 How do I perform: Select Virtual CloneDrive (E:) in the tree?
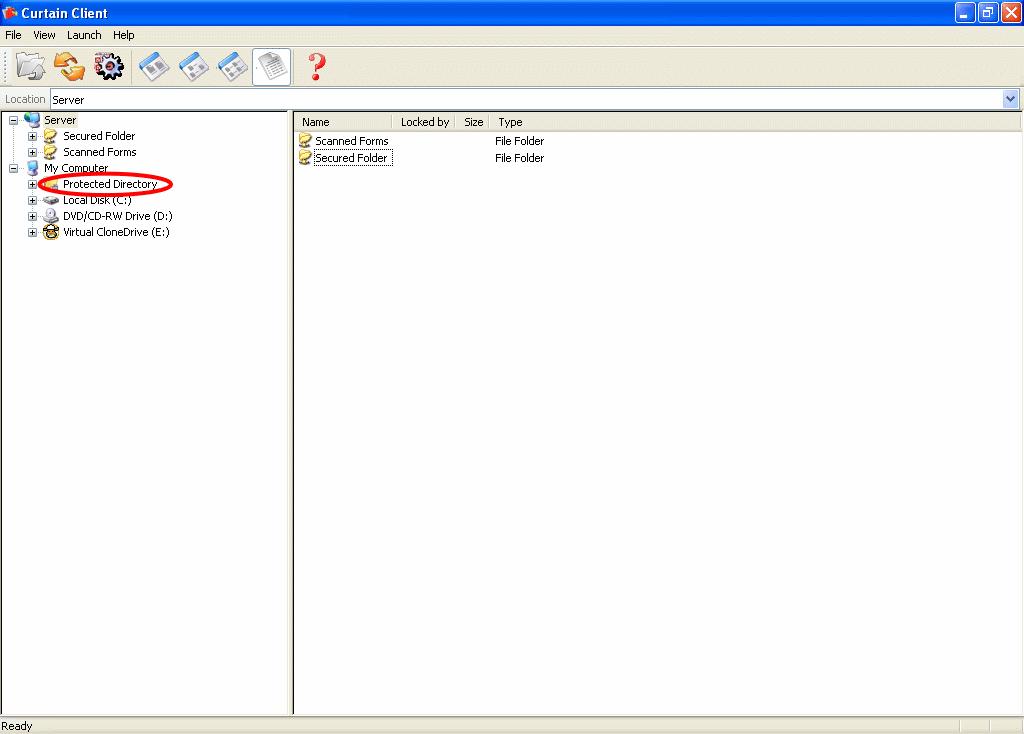116,232
